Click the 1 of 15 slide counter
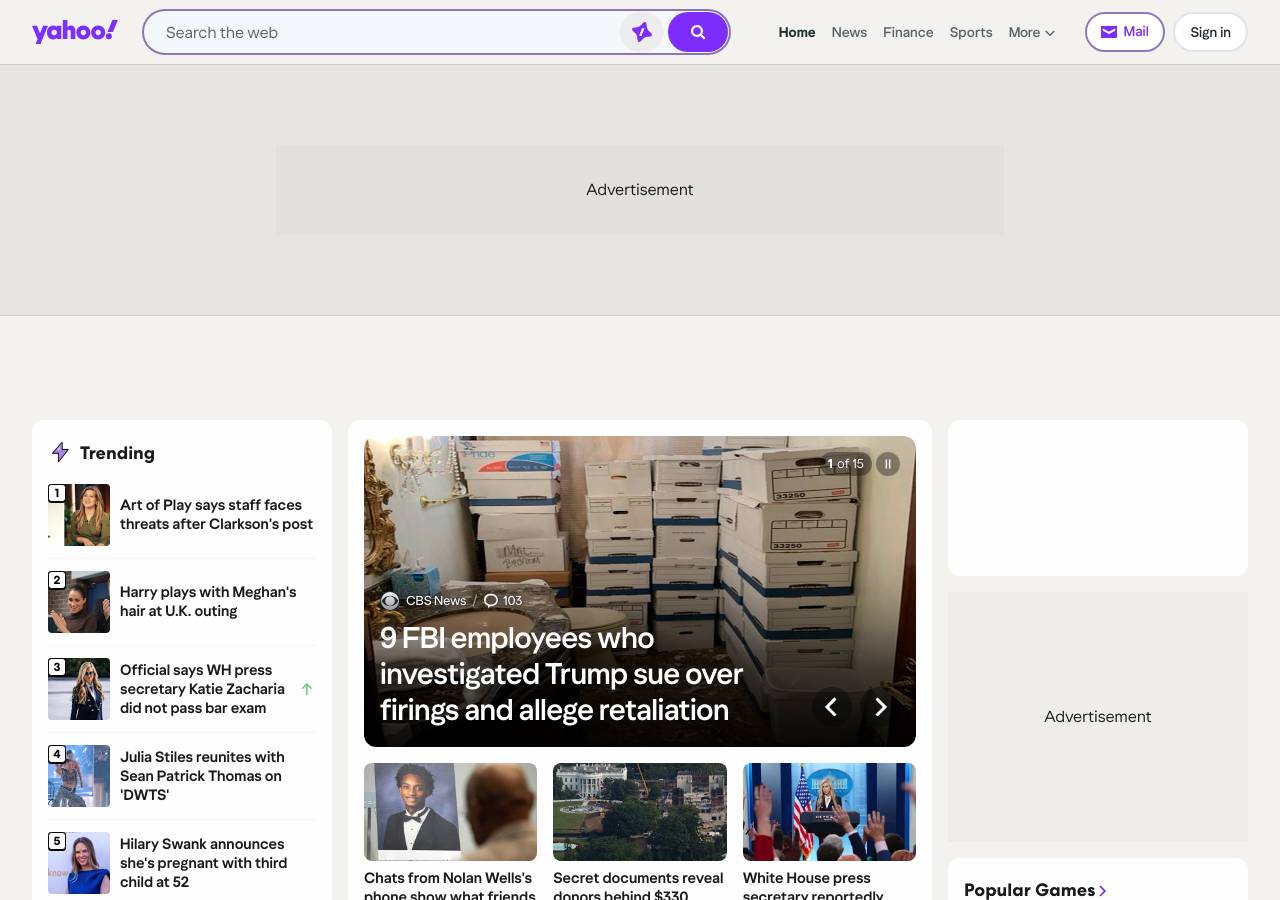This screenshot has height=900, width=1280. [845, 464]
